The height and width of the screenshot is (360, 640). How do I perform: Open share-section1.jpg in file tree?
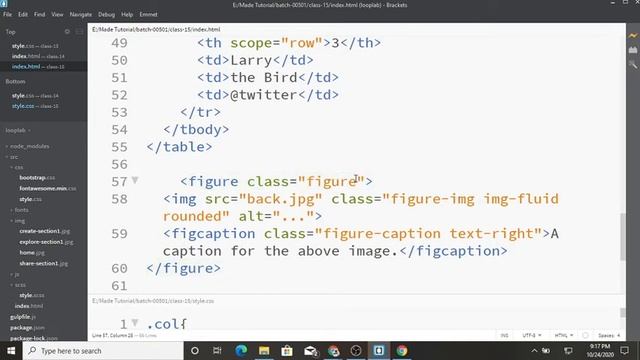click(x=44, y=263)
